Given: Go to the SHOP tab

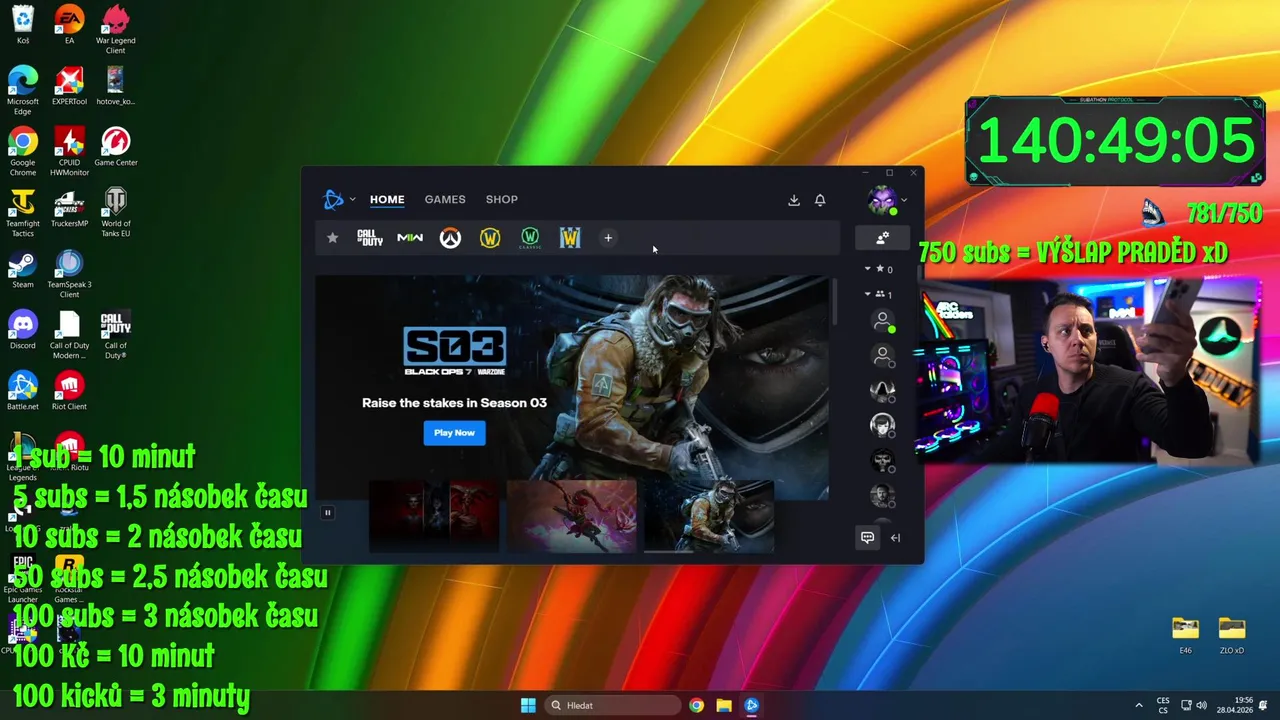Looking at the screenshot, I should [x=502, y=199].
